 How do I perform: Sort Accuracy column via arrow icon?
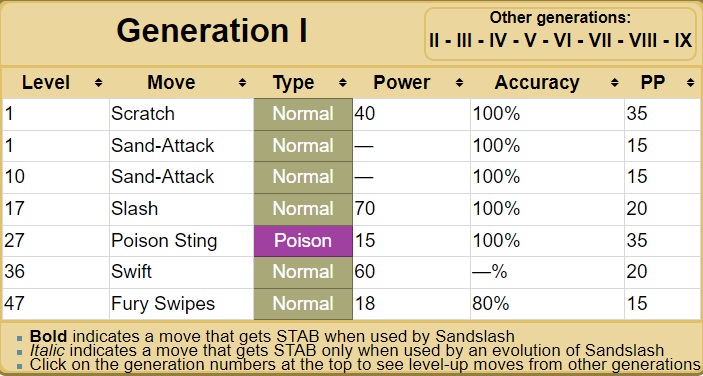614,83
